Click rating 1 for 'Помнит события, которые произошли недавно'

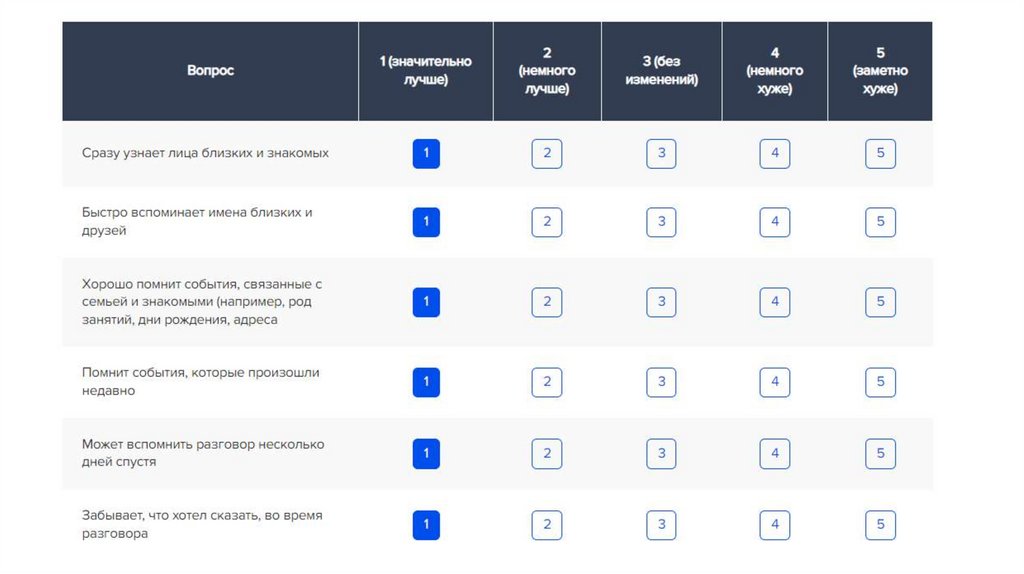pos(426,382)
